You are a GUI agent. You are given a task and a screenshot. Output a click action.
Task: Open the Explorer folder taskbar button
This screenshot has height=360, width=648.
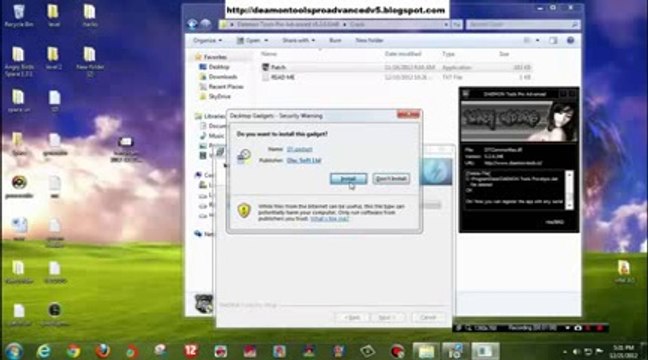pyautogui.click(x=425, y=351)
